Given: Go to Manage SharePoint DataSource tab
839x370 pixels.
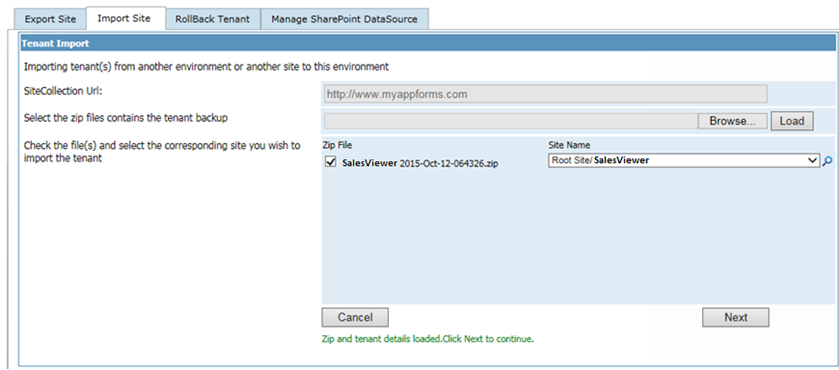Looking at the screenshot, I should point(344,19).
